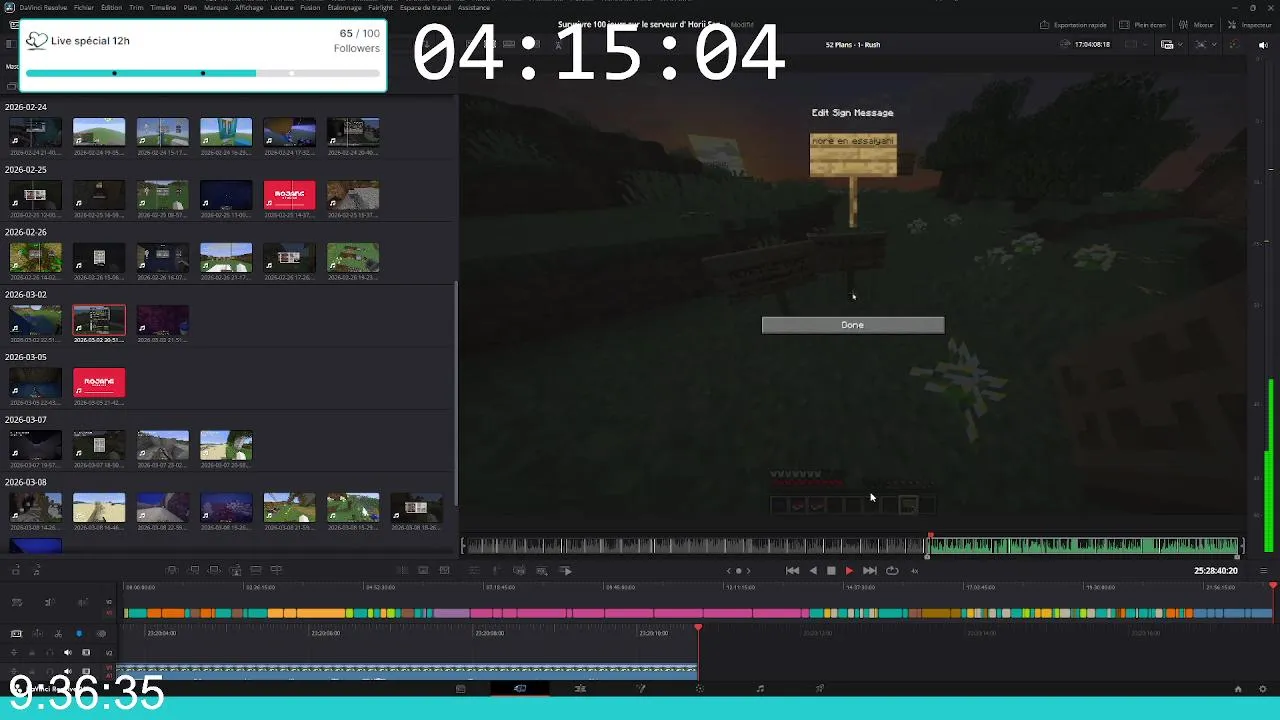
Task: Click the media pool vertical scrollbar
Action: (456, 395)
